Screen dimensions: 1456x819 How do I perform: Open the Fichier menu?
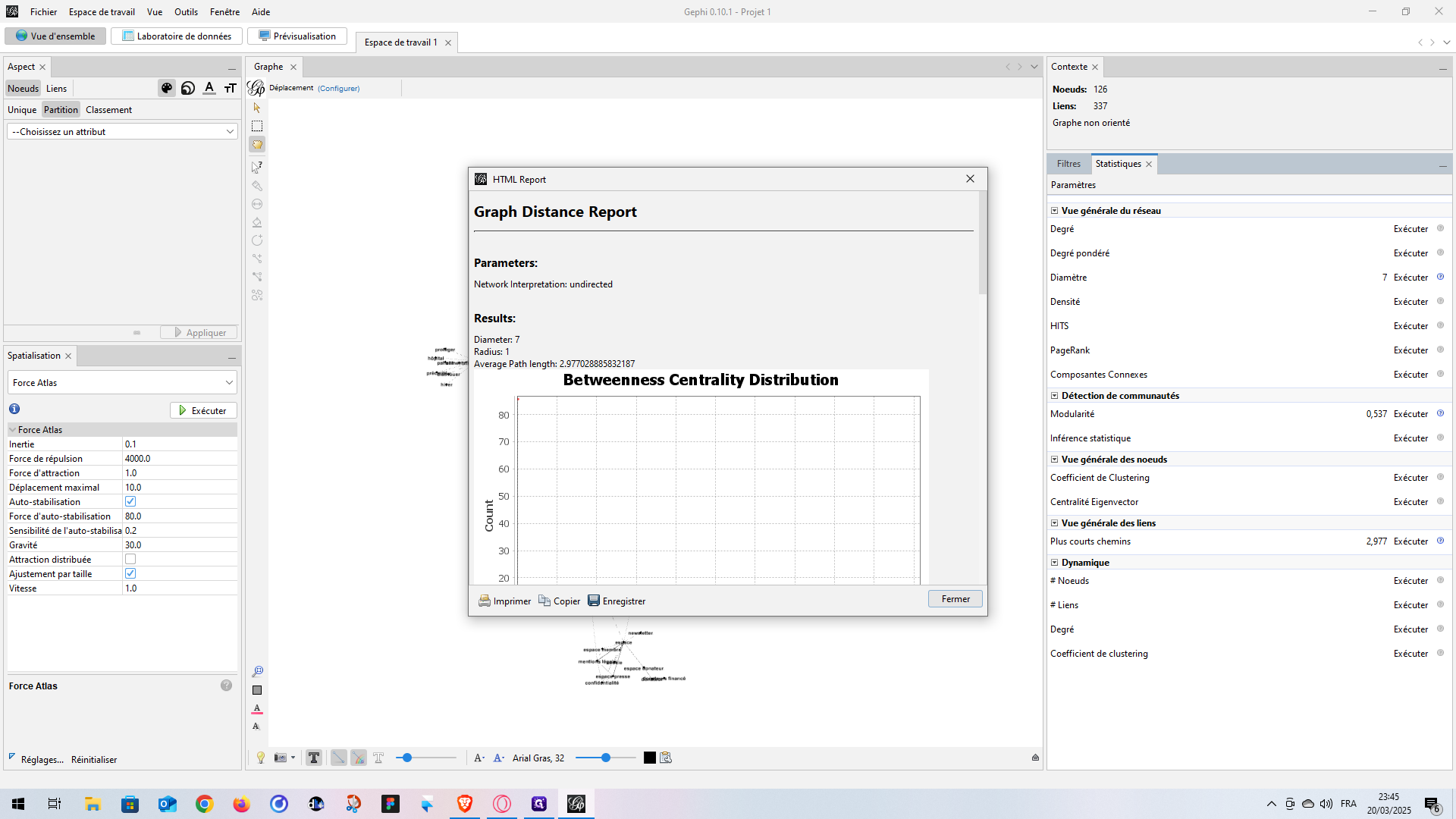coord(43,11)
